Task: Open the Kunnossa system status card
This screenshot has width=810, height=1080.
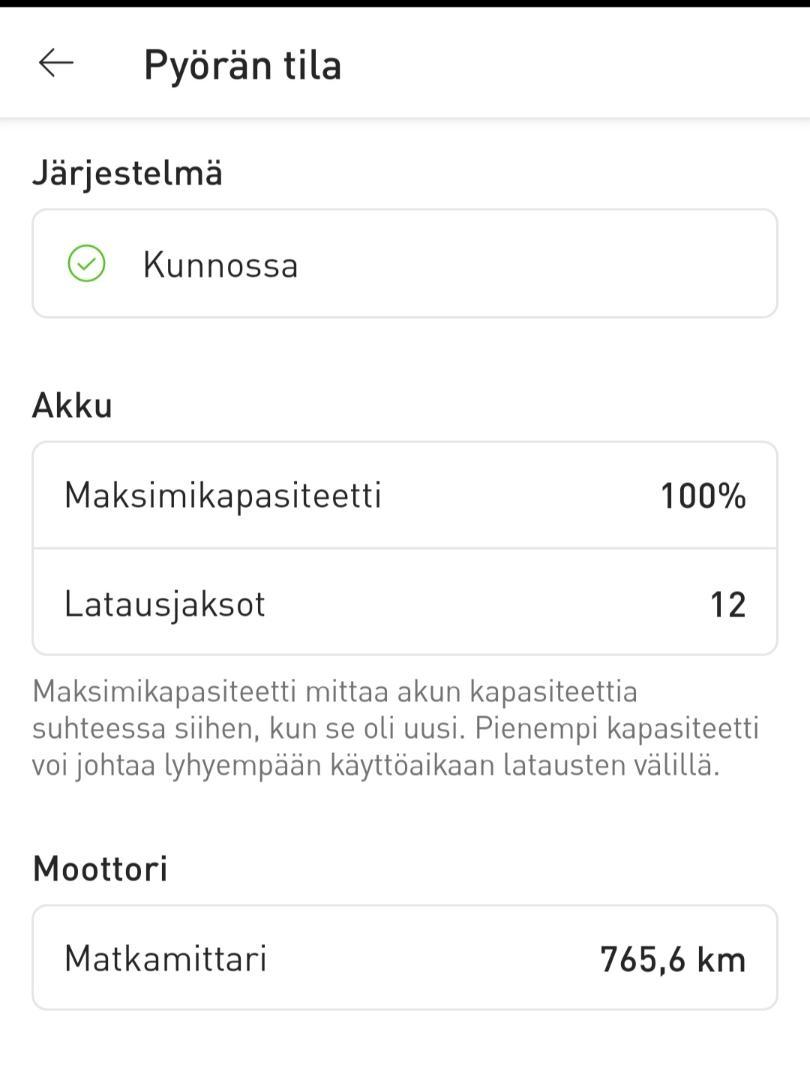Action: coord(405,264)
